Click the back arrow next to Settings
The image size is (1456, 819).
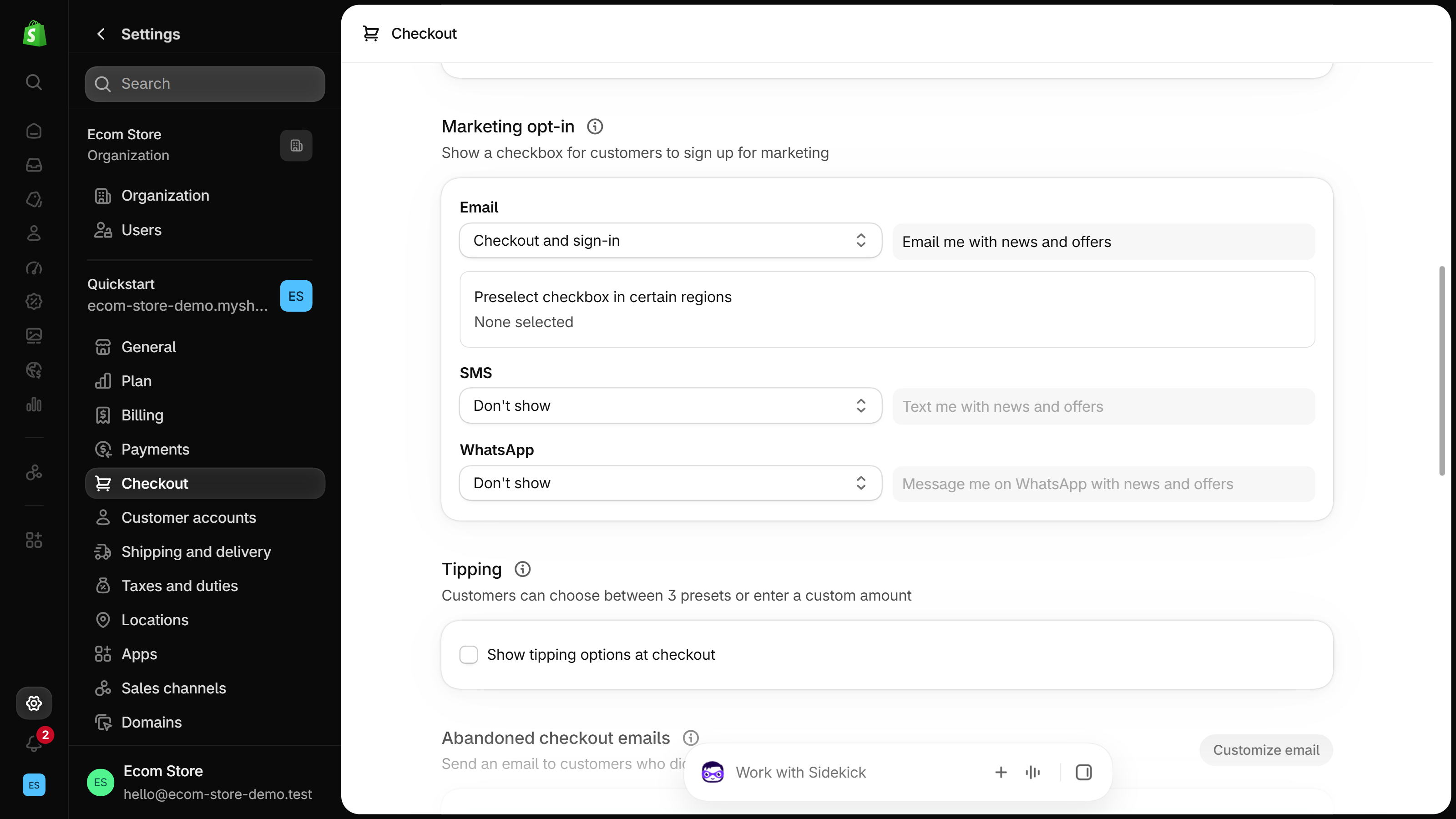click(x=101, y=35)
